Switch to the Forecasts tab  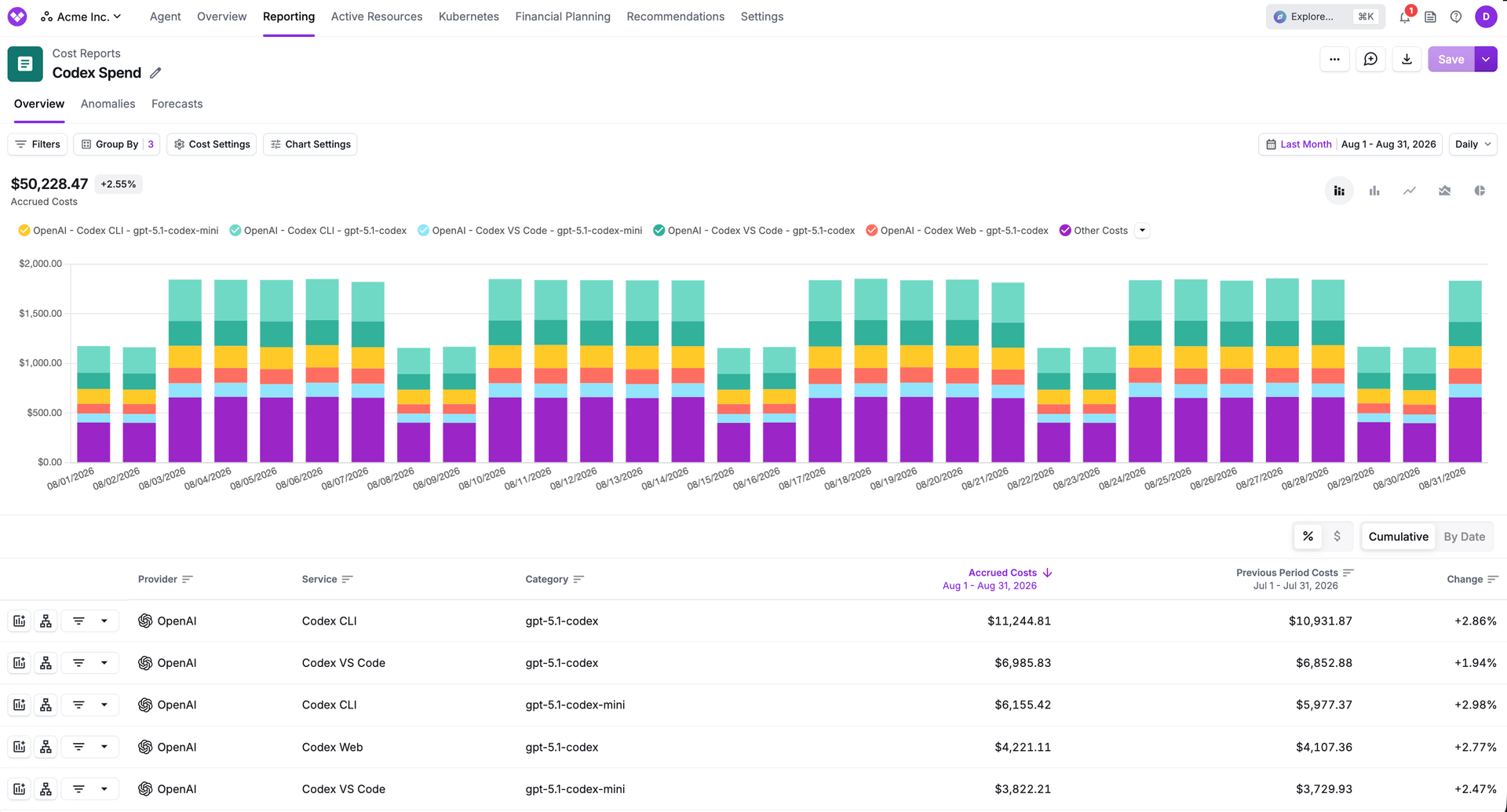point(177,104)
